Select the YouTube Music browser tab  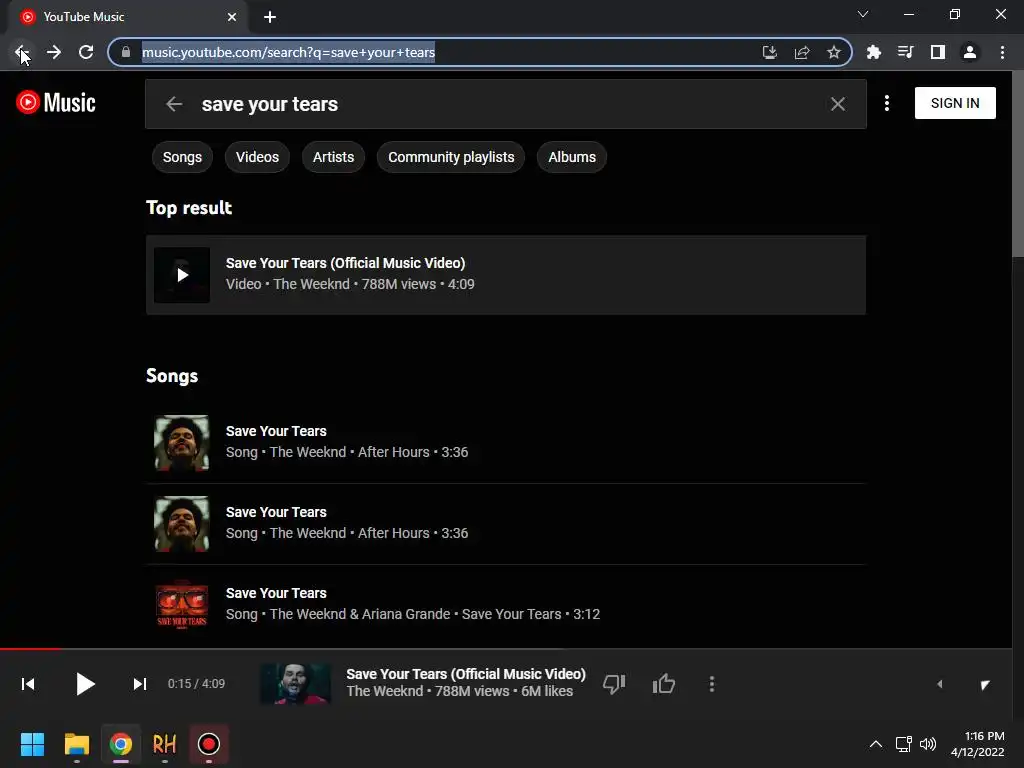click(x=128, y=17)
